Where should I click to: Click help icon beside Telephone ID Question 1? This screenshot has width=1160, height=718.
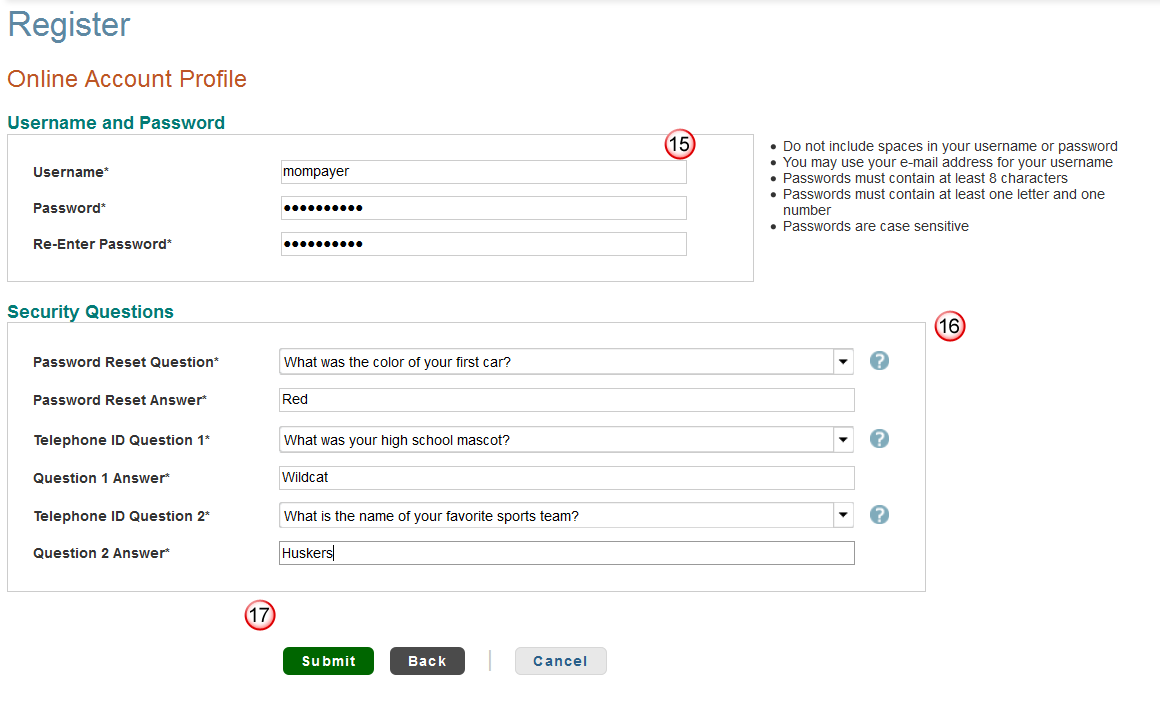[879, 439]
